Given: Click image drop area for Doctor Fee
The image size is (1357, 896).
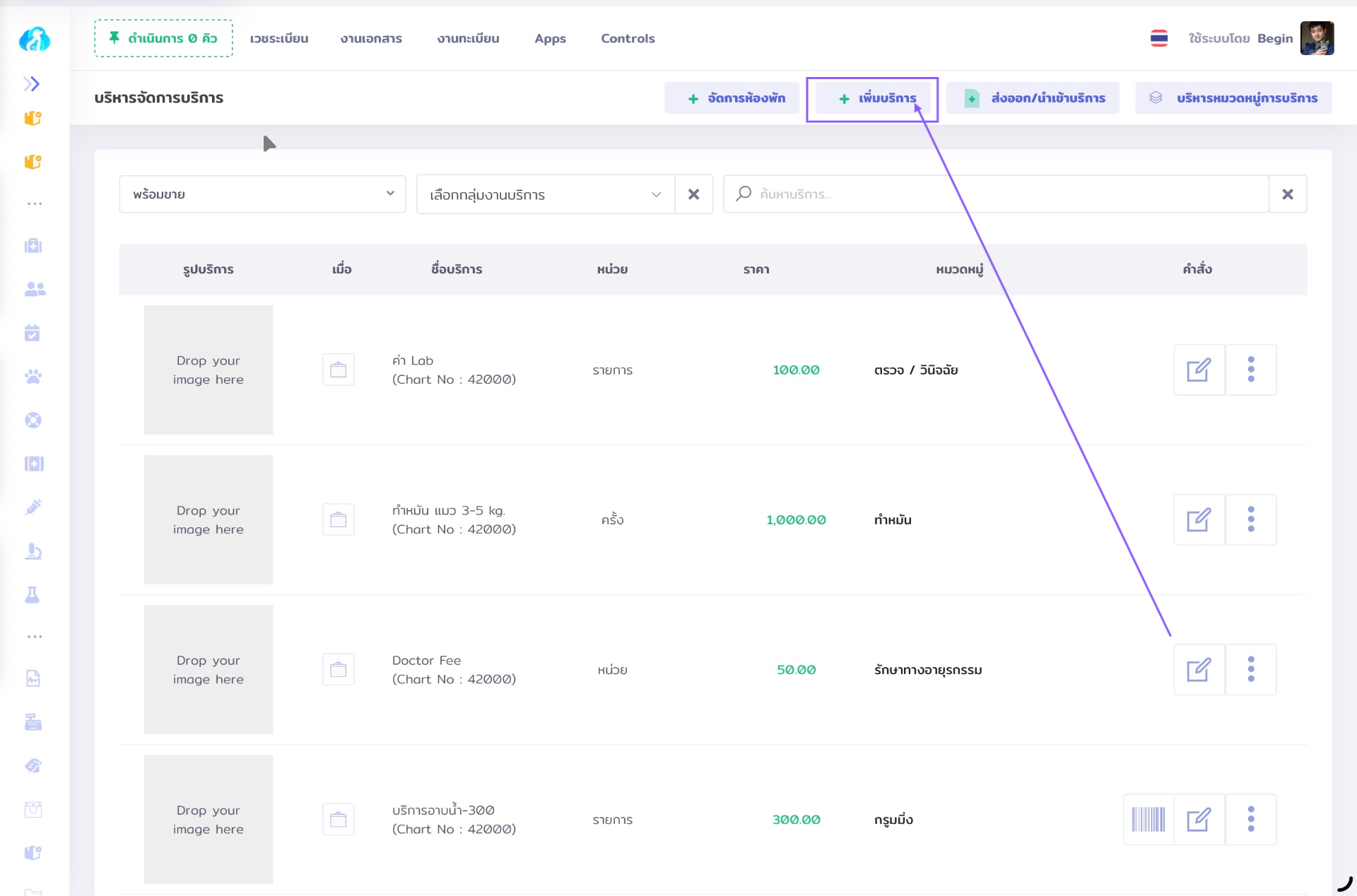Looking at the screenshot, I should pyautogui.click(x=208, y=669).
